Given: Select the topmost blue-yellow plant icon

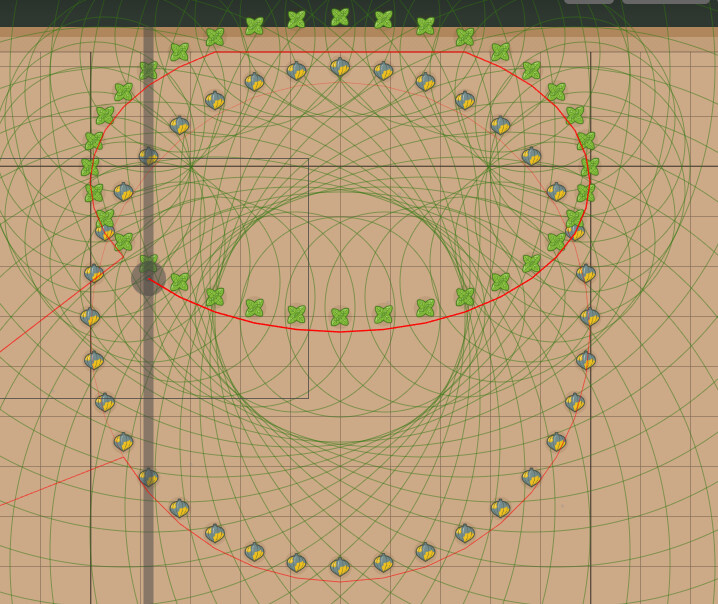Looking at the screenshot, I should point(340,67).
